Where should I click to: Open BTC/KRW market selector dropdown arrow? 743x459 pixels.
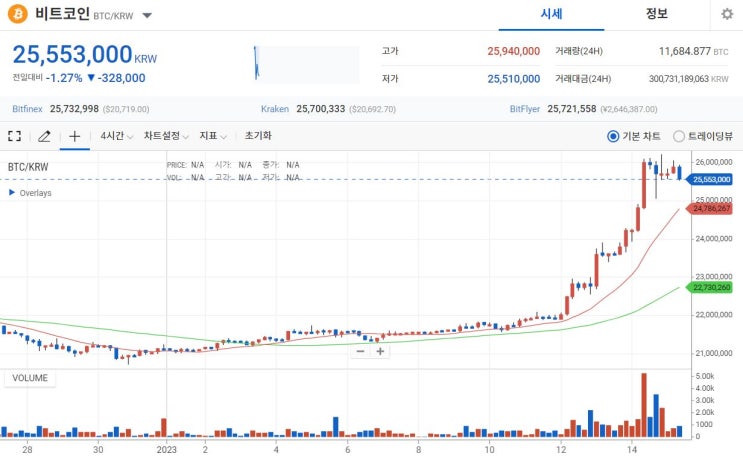(147, 16)
